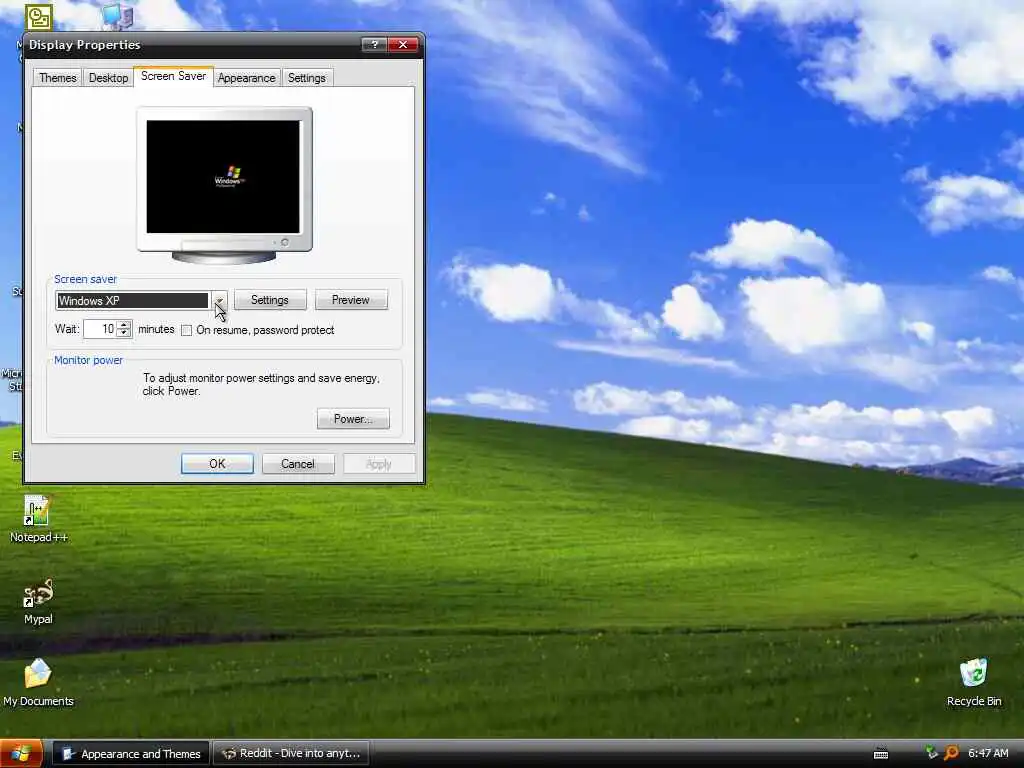Preview the selected screen saver
1024x768 pixels.
(351, 300)
